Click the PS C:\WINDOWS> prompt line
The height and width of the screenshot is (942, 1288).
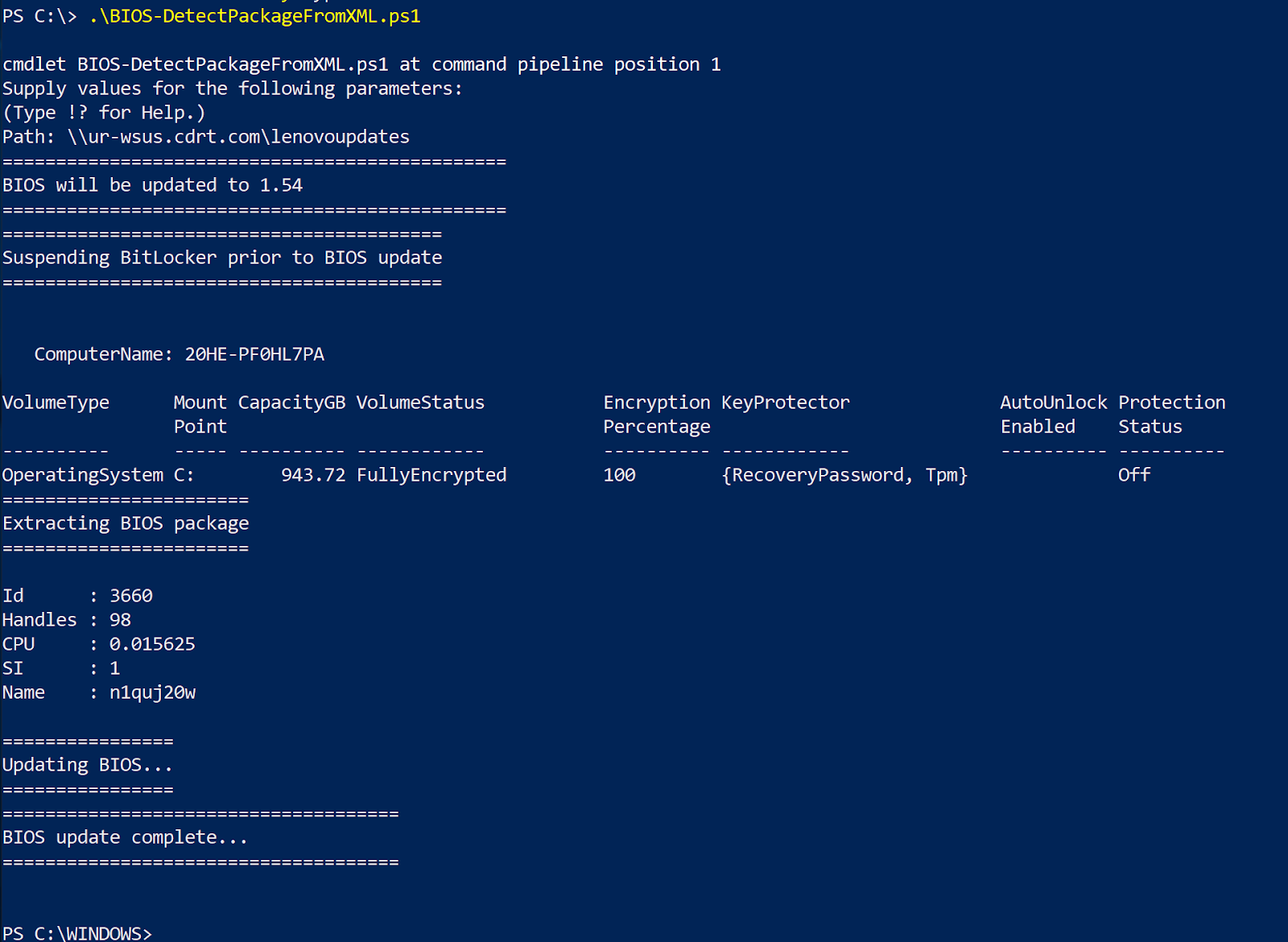pyautogui.click(x=76, y=932)
